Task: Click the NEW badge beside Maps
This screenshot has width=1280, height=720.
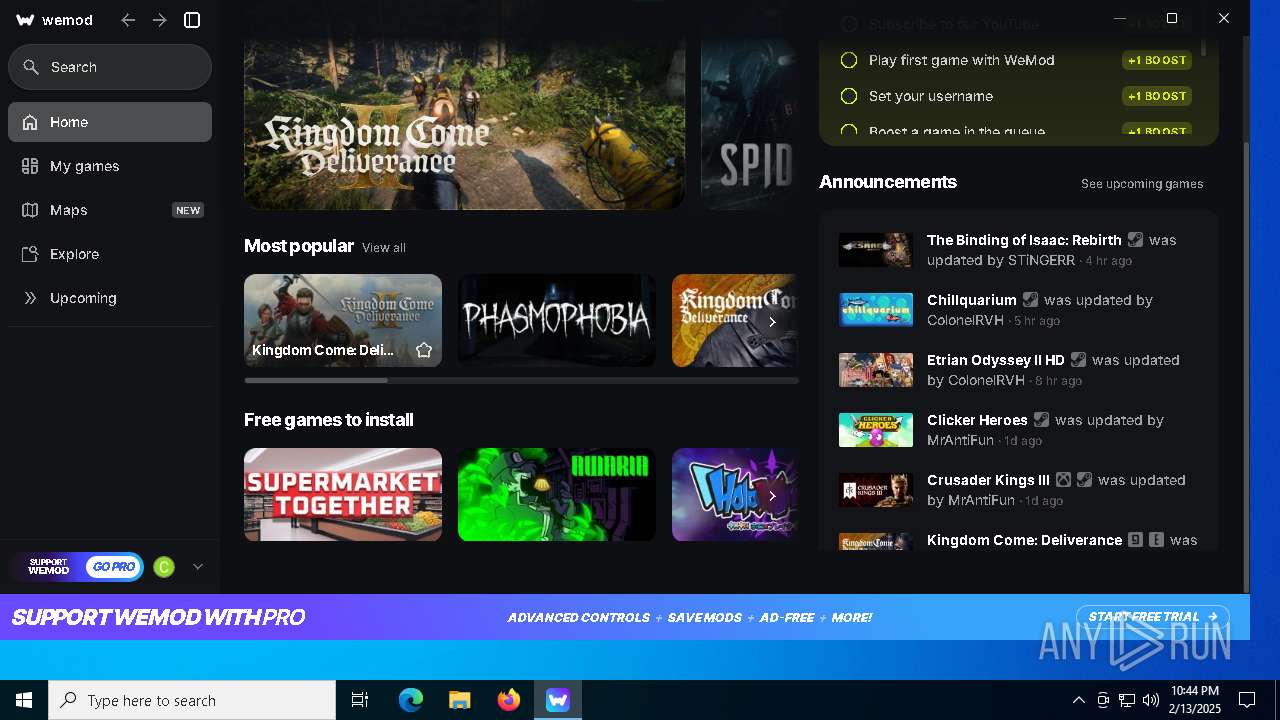Action: pyautogui.click(x=188, y=210)
